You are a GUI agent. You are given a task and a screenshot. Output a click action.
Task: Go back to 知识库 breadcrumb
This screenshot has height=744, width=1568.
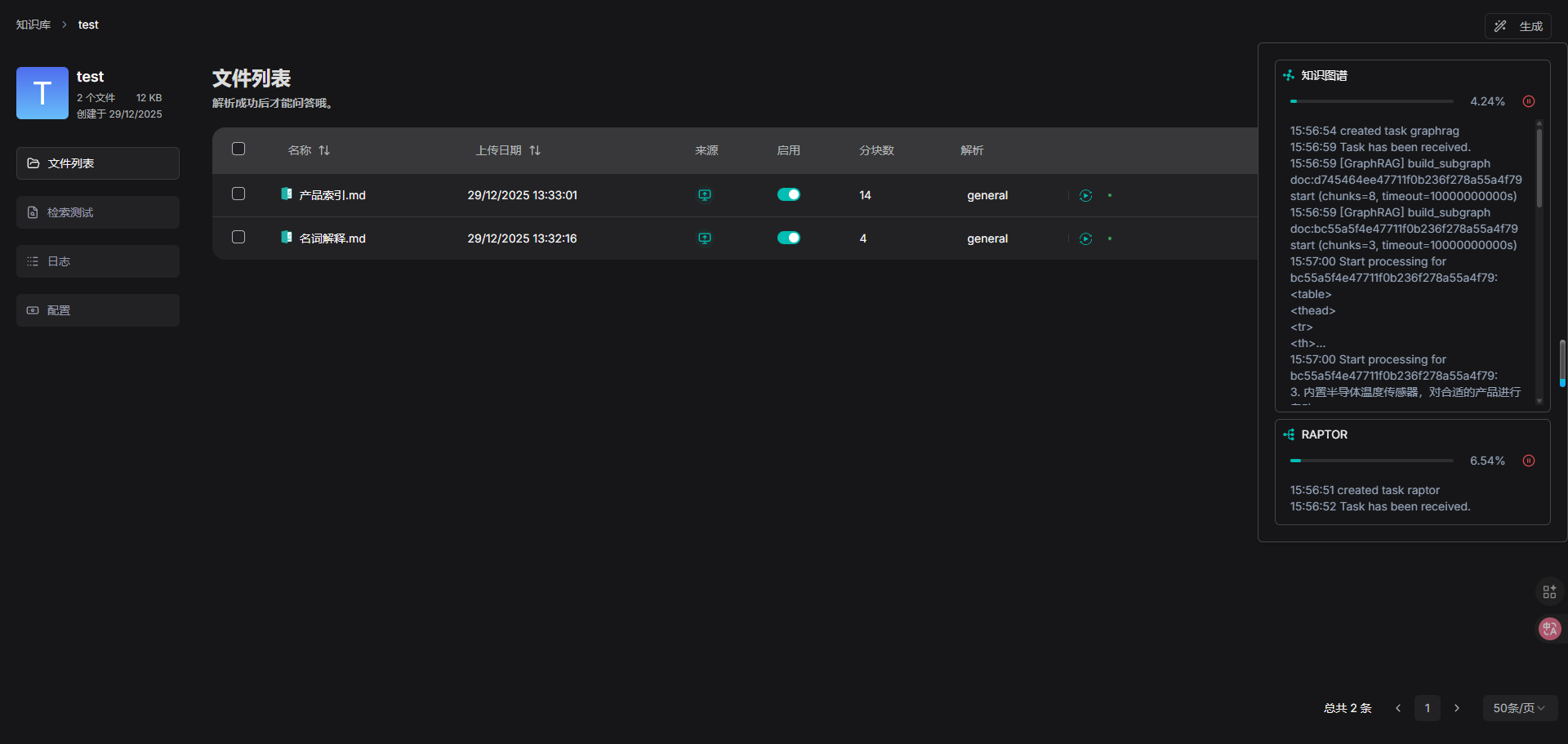point(33,25)
